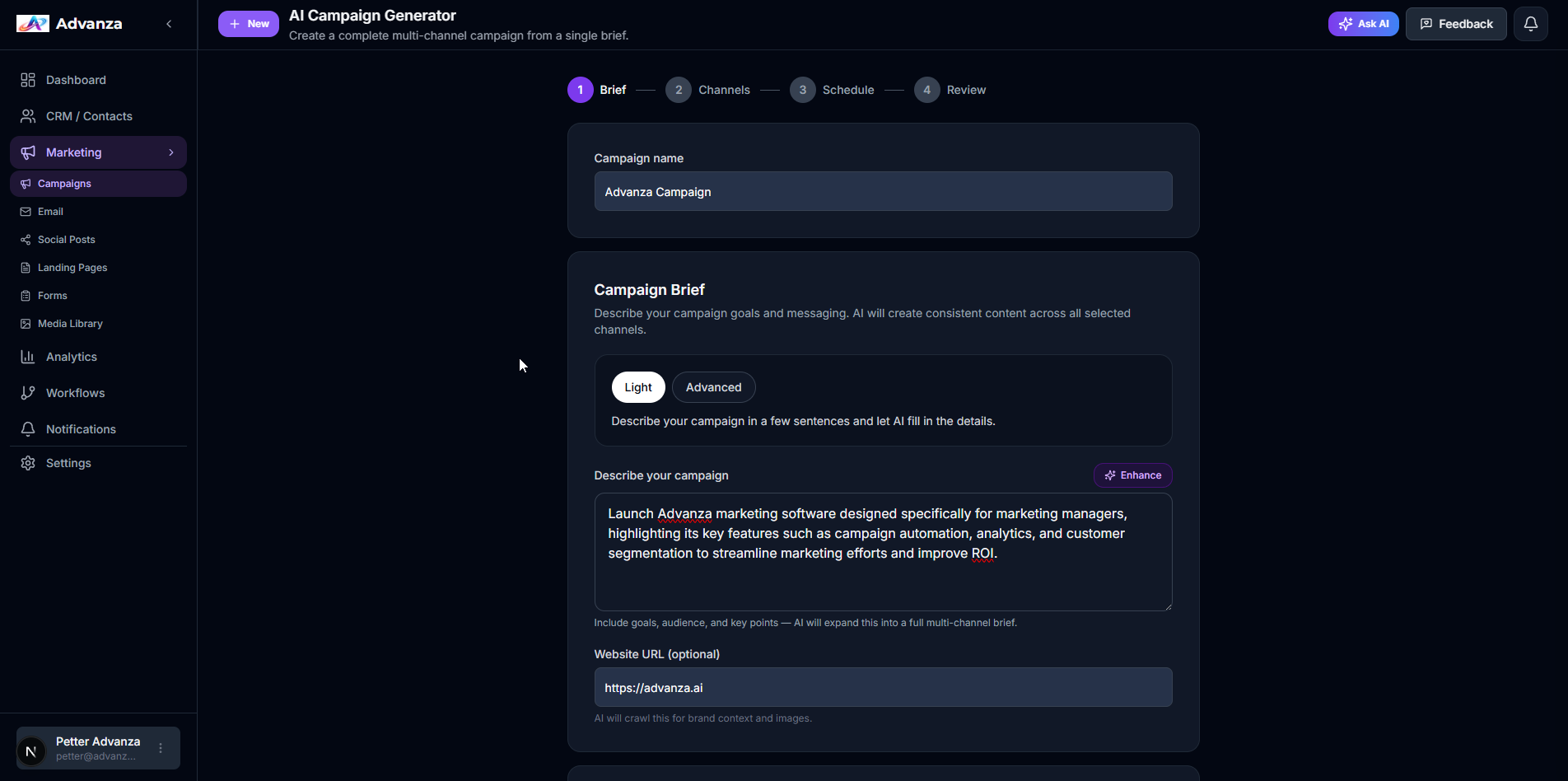Click the Analytics bar-chart icon

click(x=28, y=357)
